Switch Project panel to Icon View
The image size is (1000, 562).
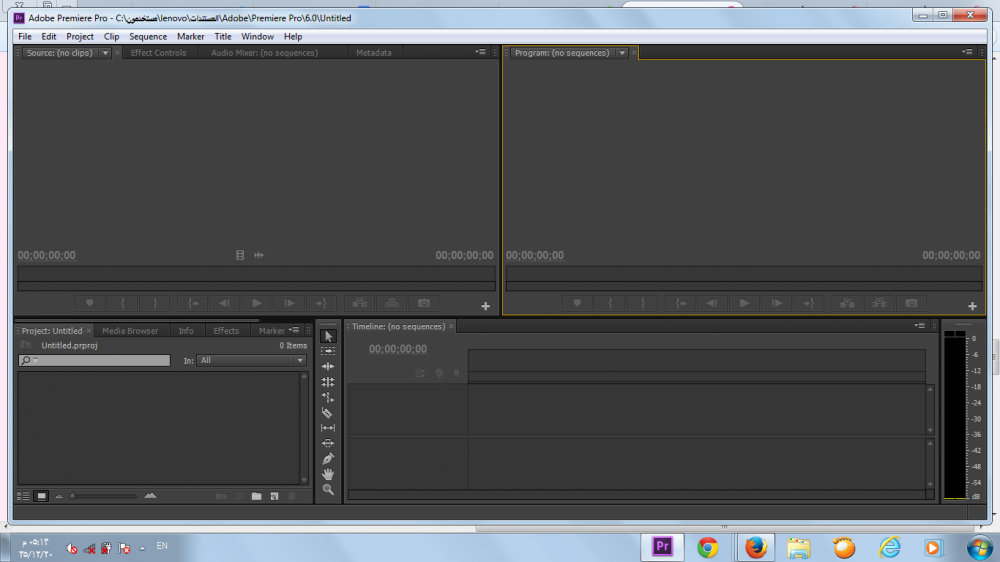coord(42,496)
